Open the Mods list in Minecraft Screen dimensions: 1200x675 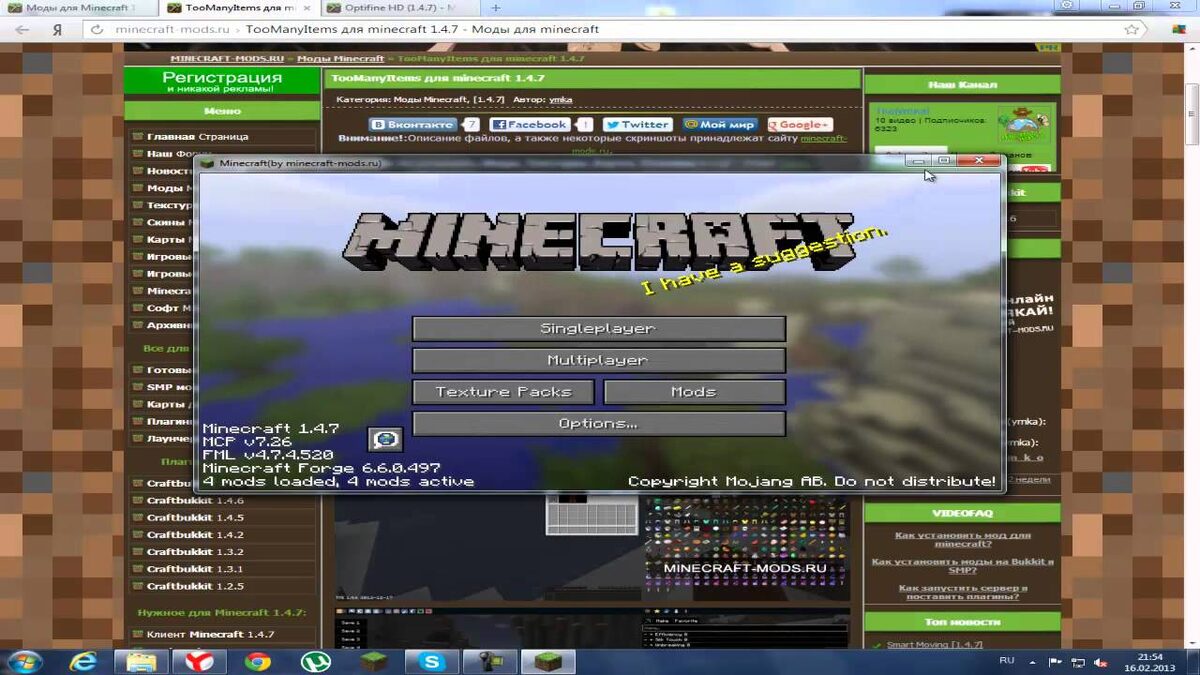694,392
